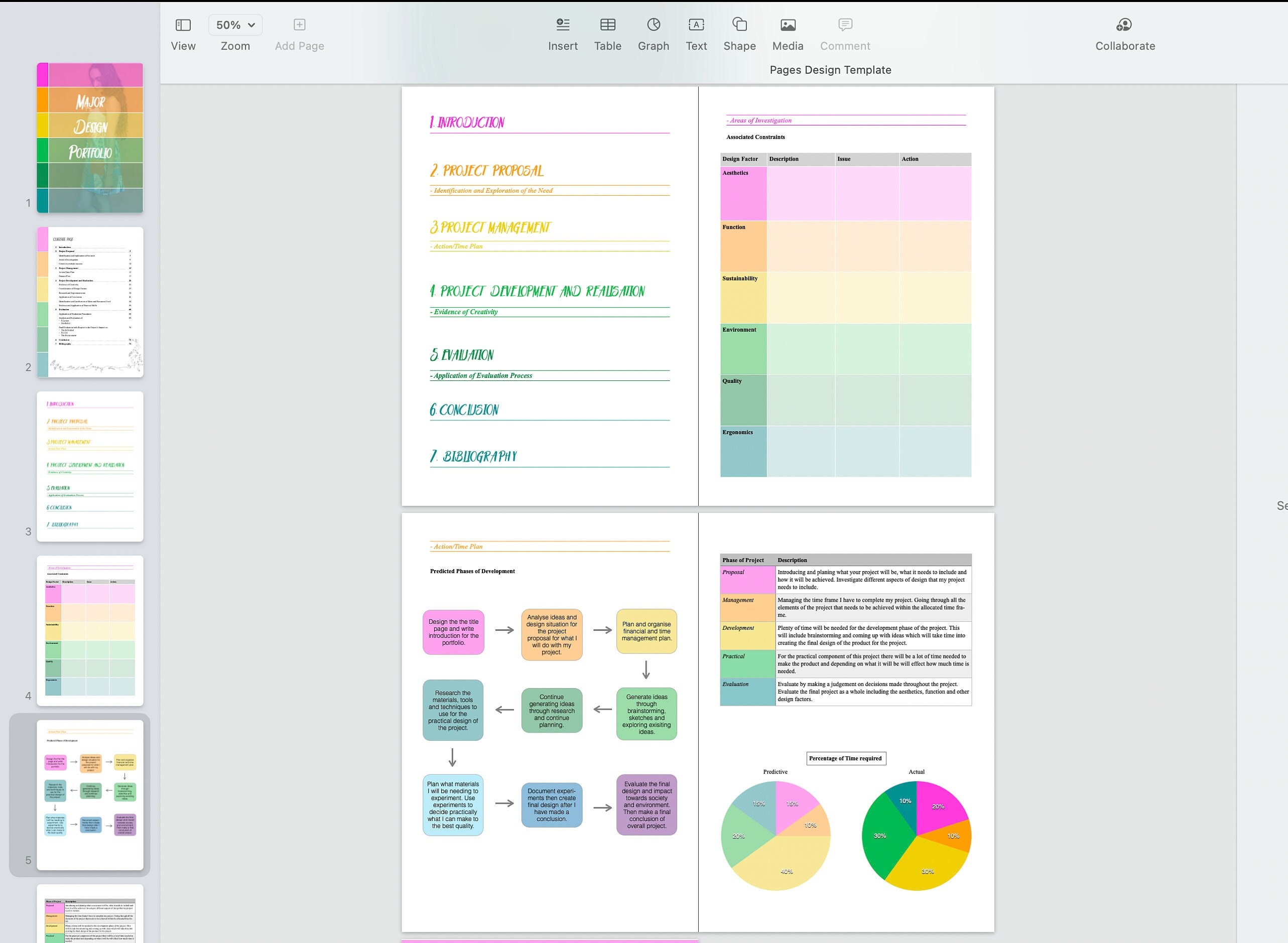Select teal 'Research the materials, tools' box
This screenshot has height=943, width=1288.
coord(453,710)
